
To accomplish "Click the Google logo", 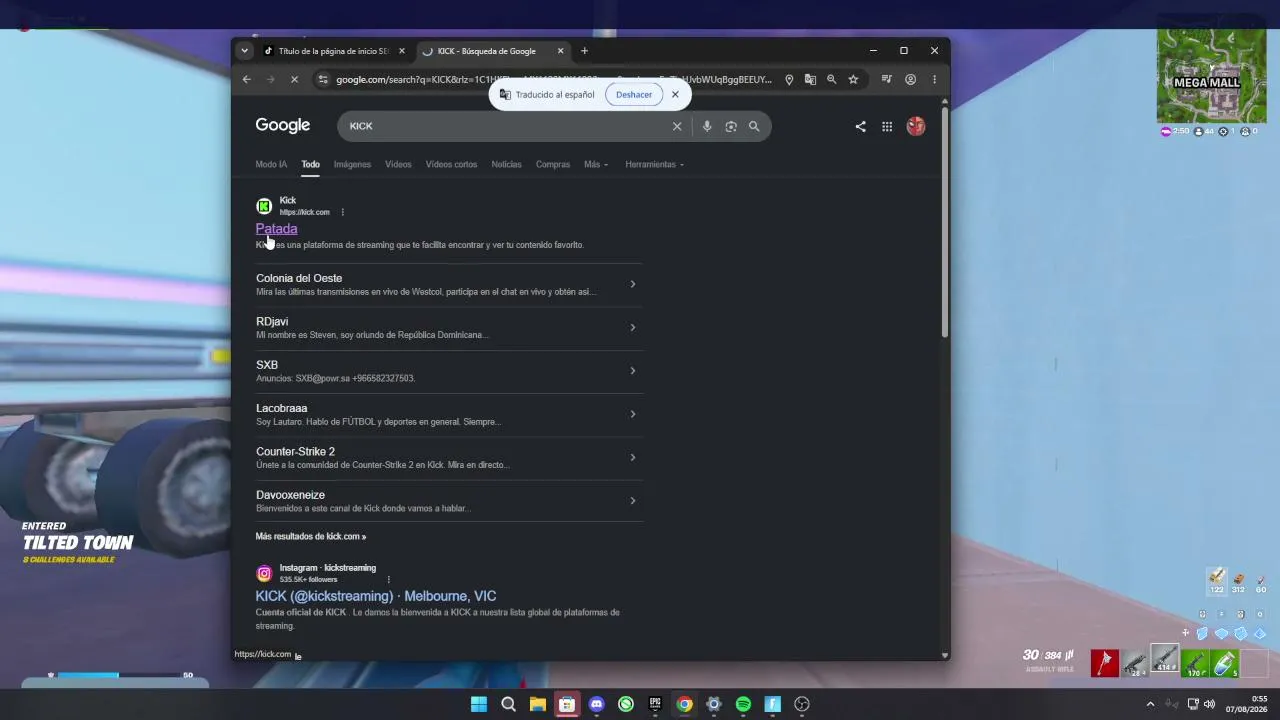I will (x=283, y=125).
